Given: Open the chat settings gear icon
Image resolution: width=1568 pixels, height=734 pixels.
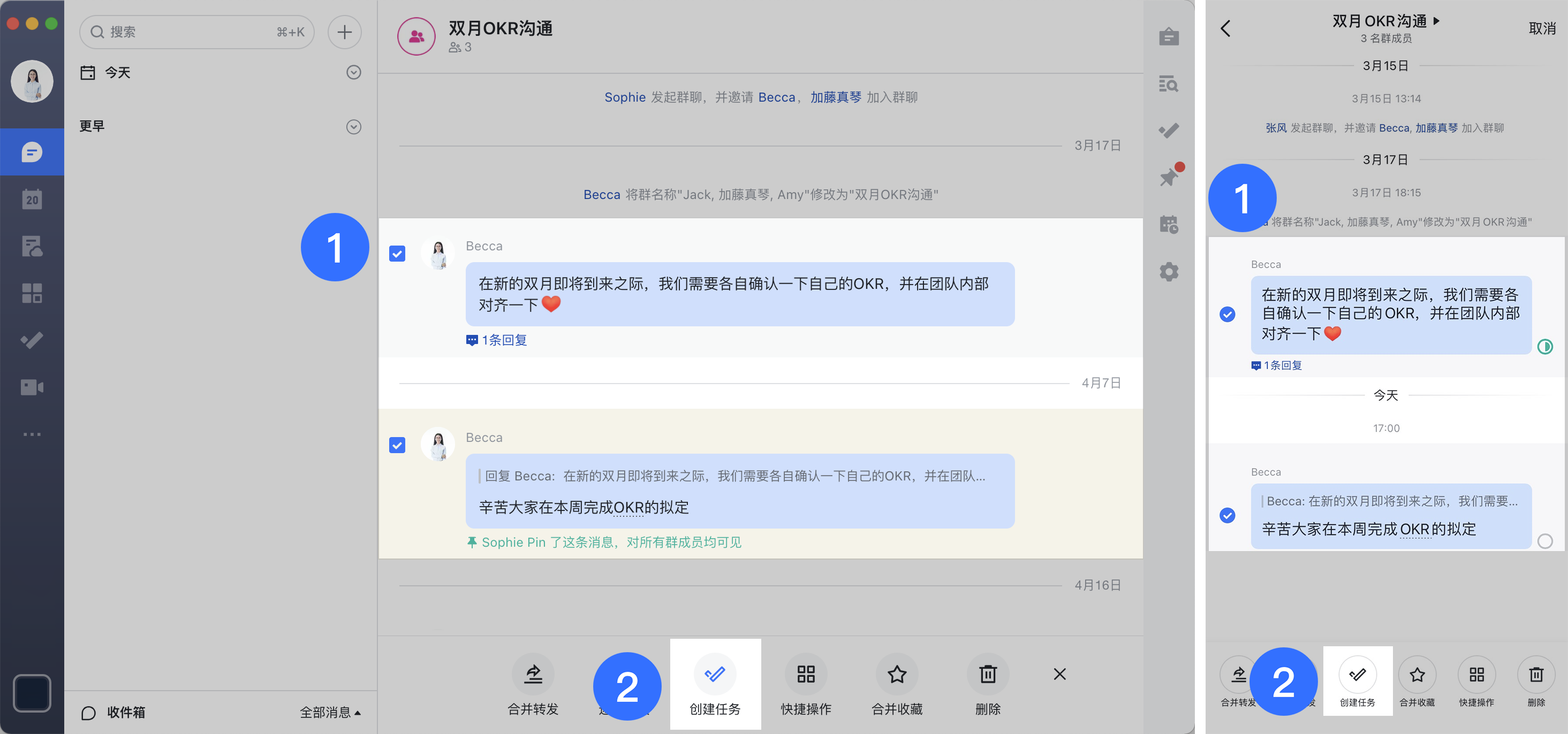Looking at the screenshot, I should point(1169,271).
